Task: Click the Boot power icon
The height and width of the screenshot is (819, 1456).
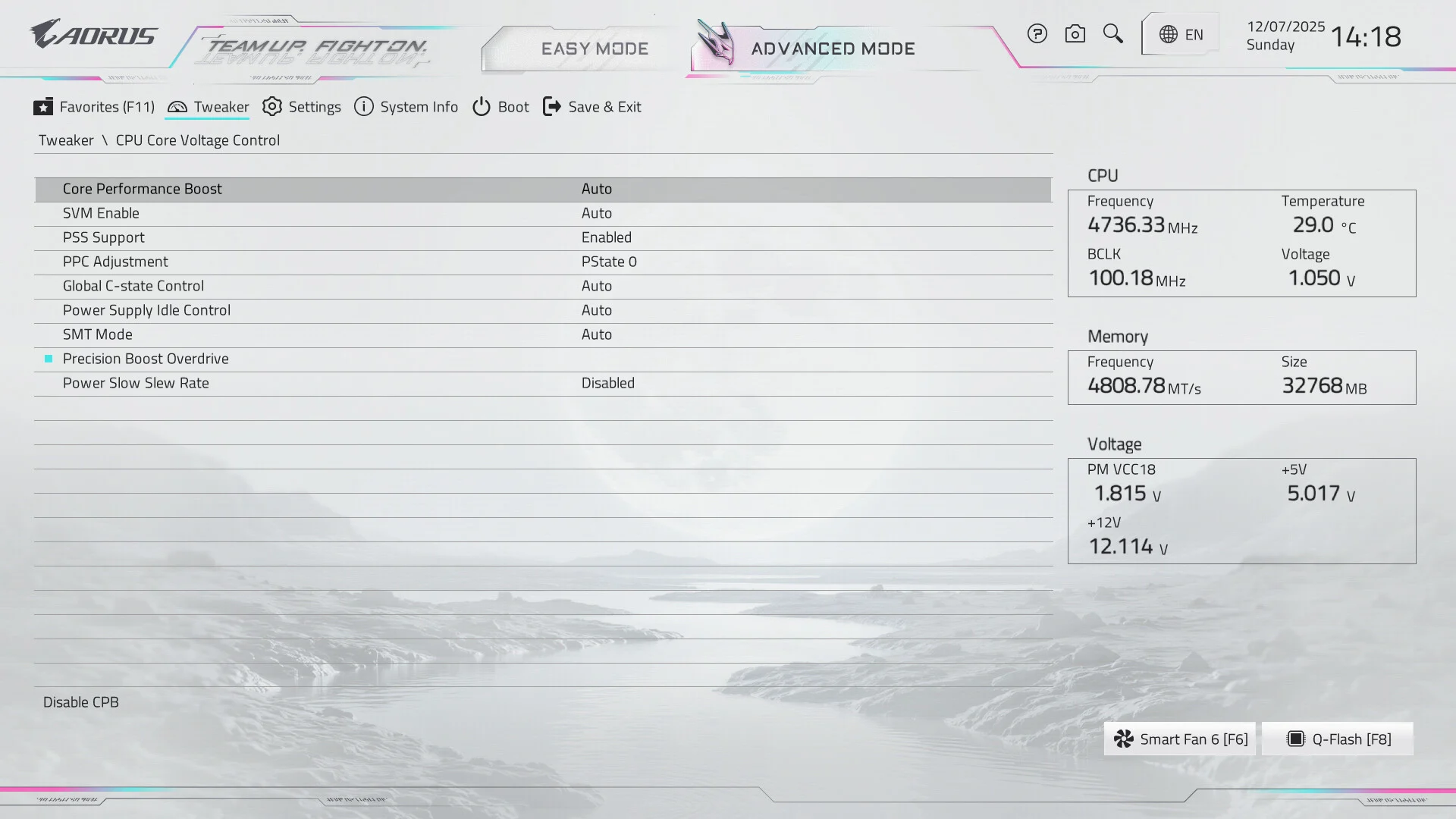Action: click(482, 107)
